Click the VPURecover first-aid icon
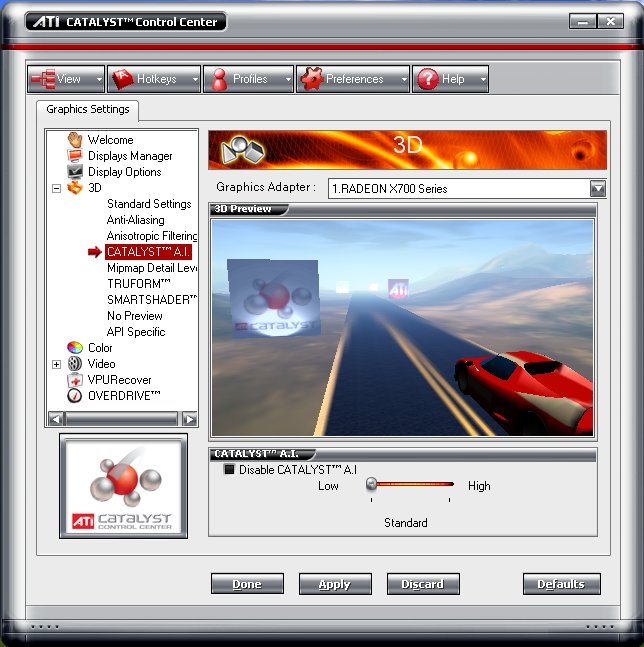Image resolution: width=644 pixels, height=647 pixels. click(x=75, y=380)
